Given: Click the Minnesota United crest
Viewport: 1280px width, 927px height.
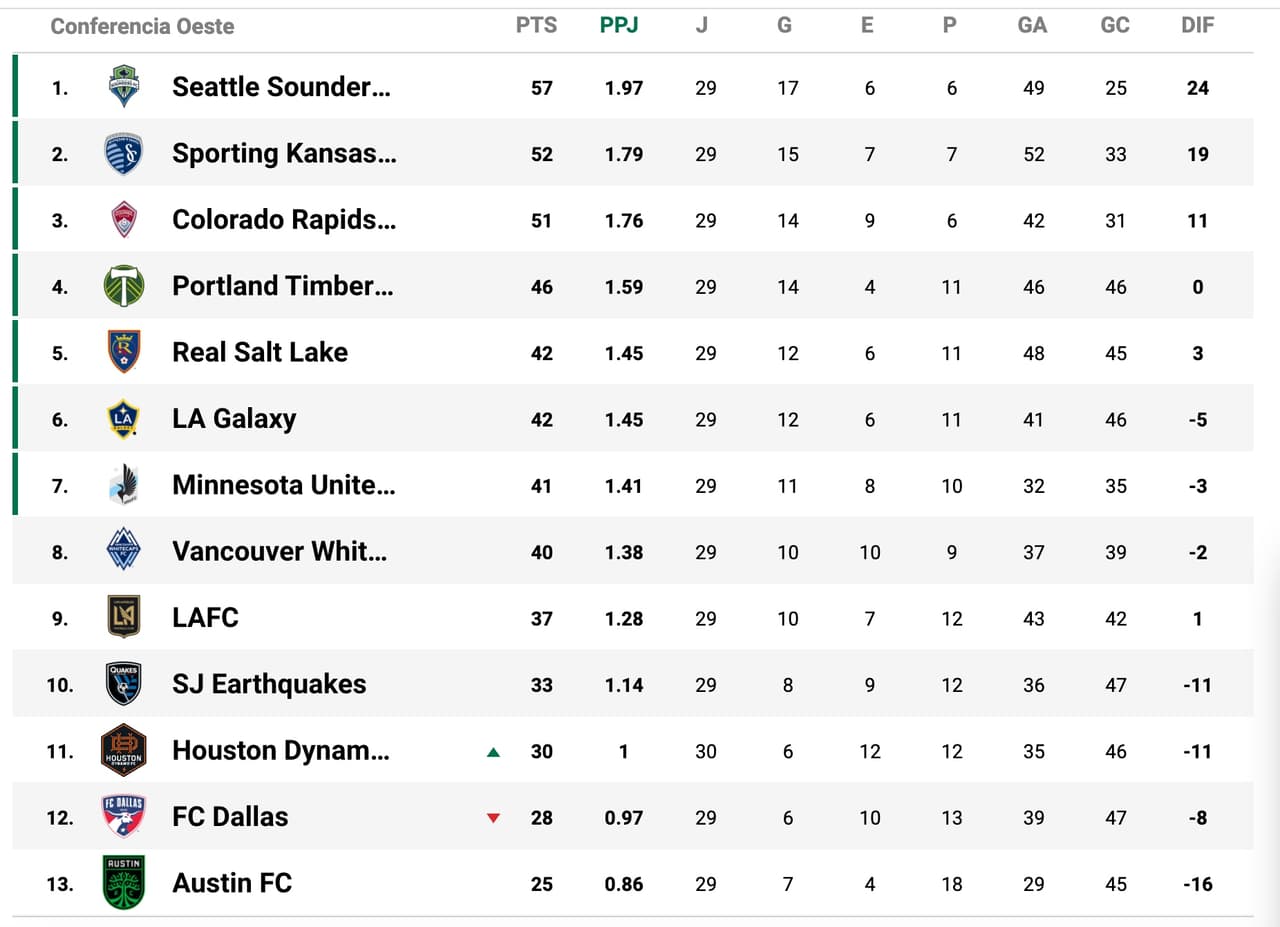Looking at the screenshot, I should (124, 485).
